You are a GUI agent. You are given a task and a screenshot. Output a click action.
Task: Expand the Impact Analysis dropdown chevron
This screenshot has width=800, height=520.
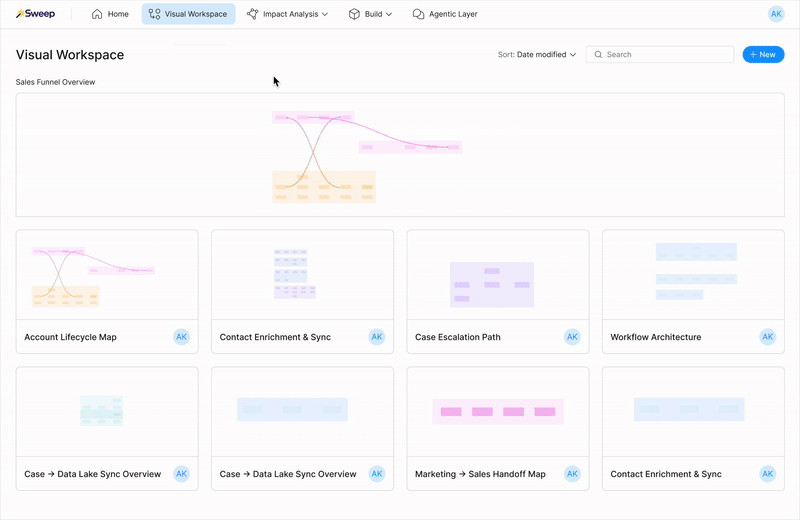click(x=325, y=15)
